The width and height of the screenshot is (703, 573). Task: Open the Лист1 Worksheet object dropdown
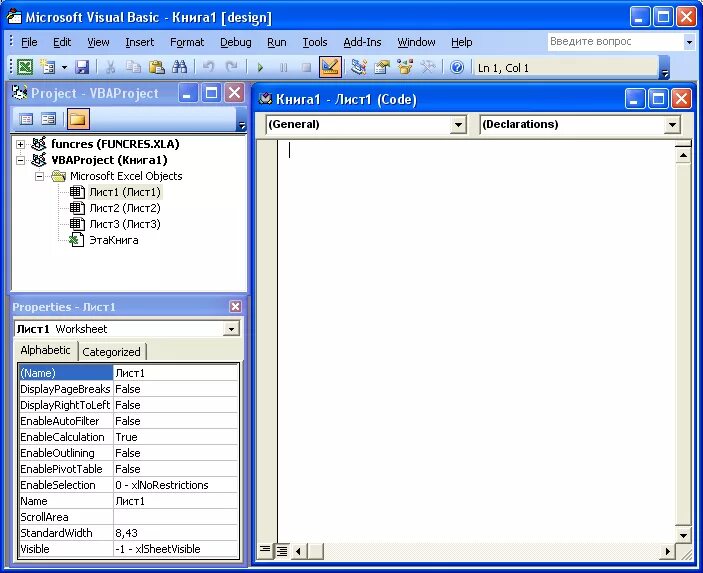[231, 329]
